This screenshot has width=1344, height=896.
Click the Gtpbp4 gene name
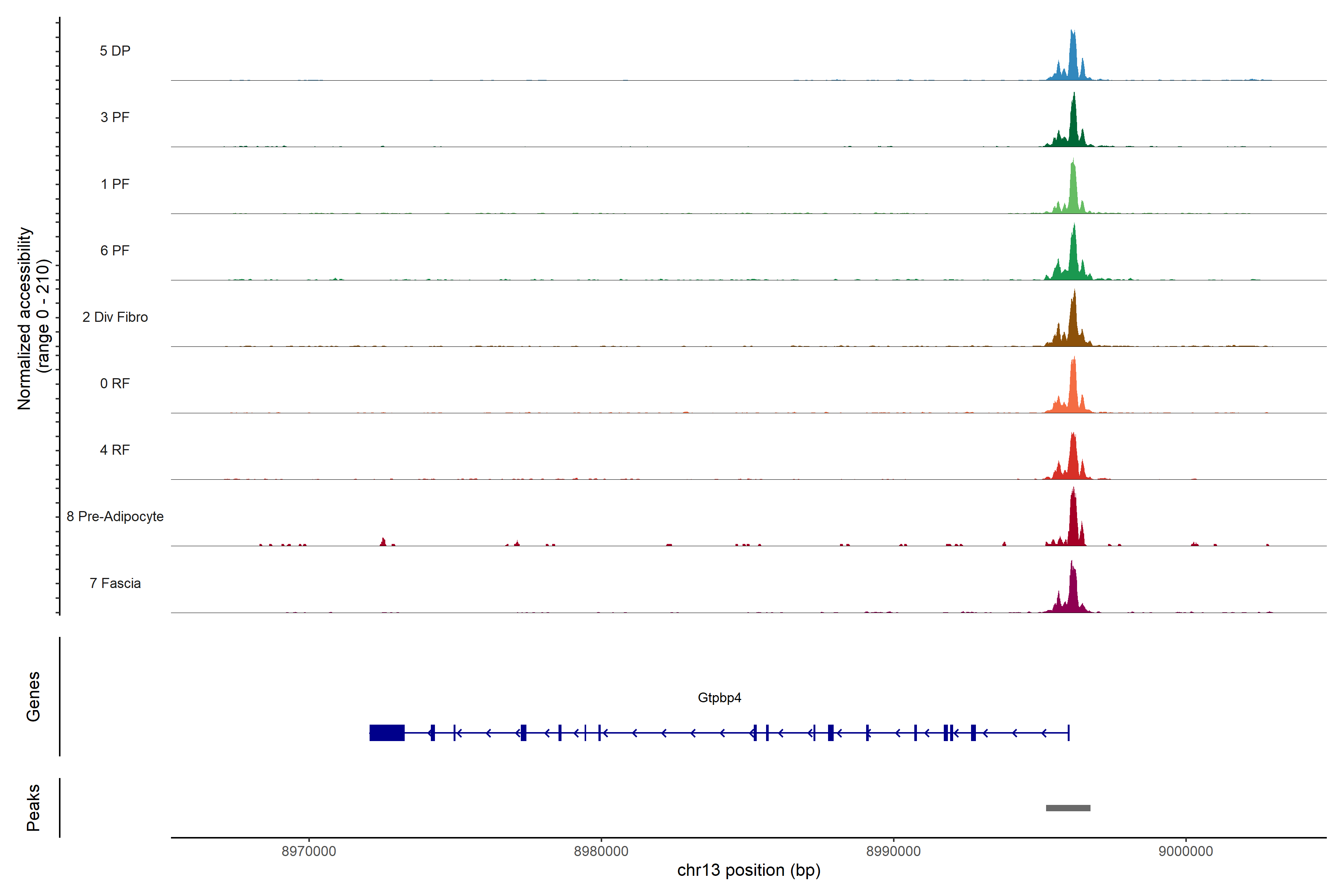coord(719,698)
